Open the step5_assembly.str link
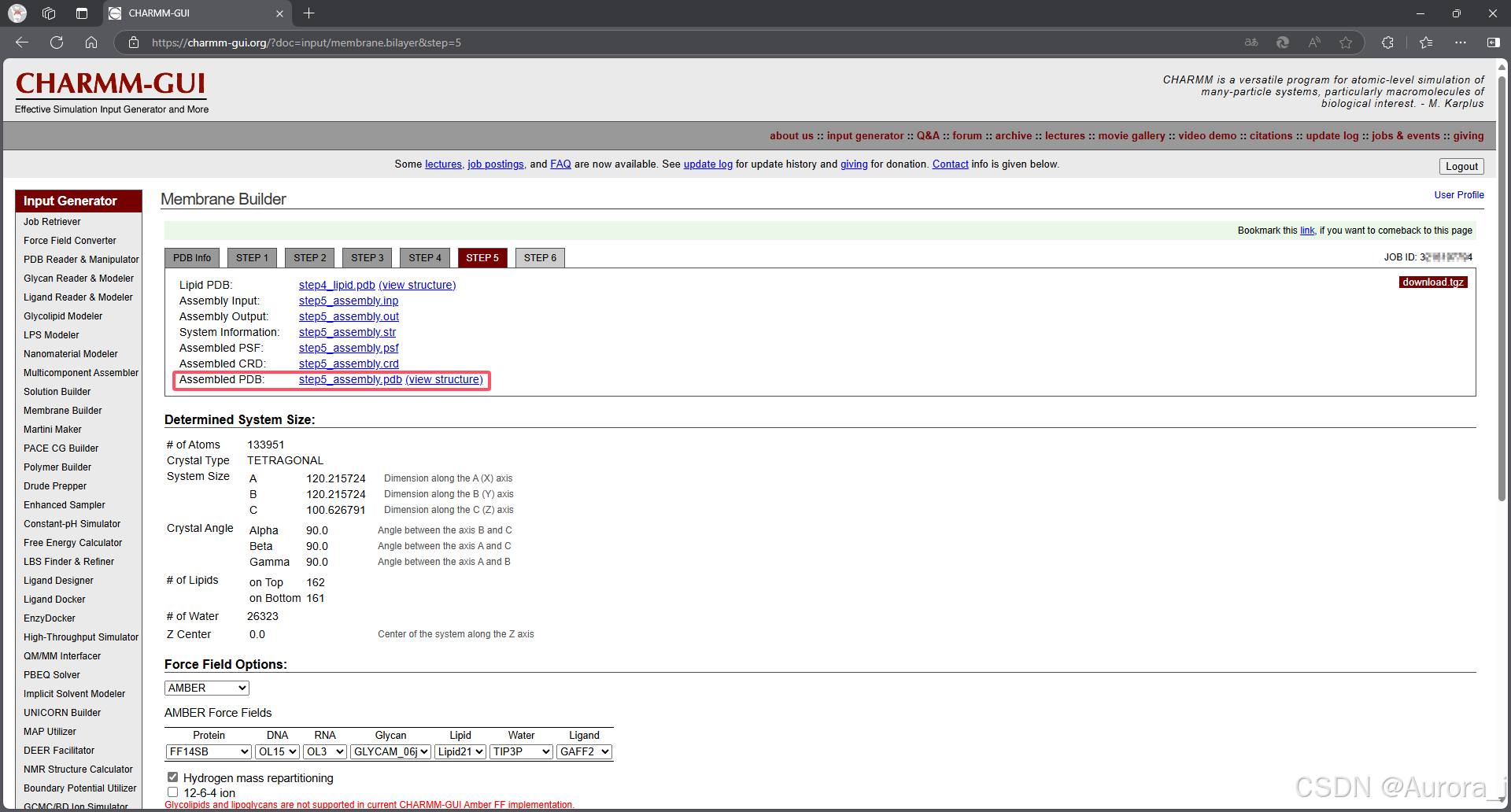Screen dimensions: 1511x812 (347, 332)
